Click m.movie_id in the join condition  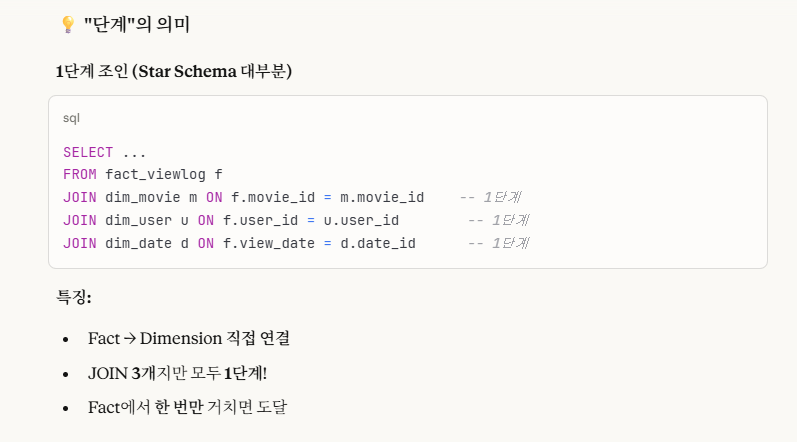coord(382,197)
